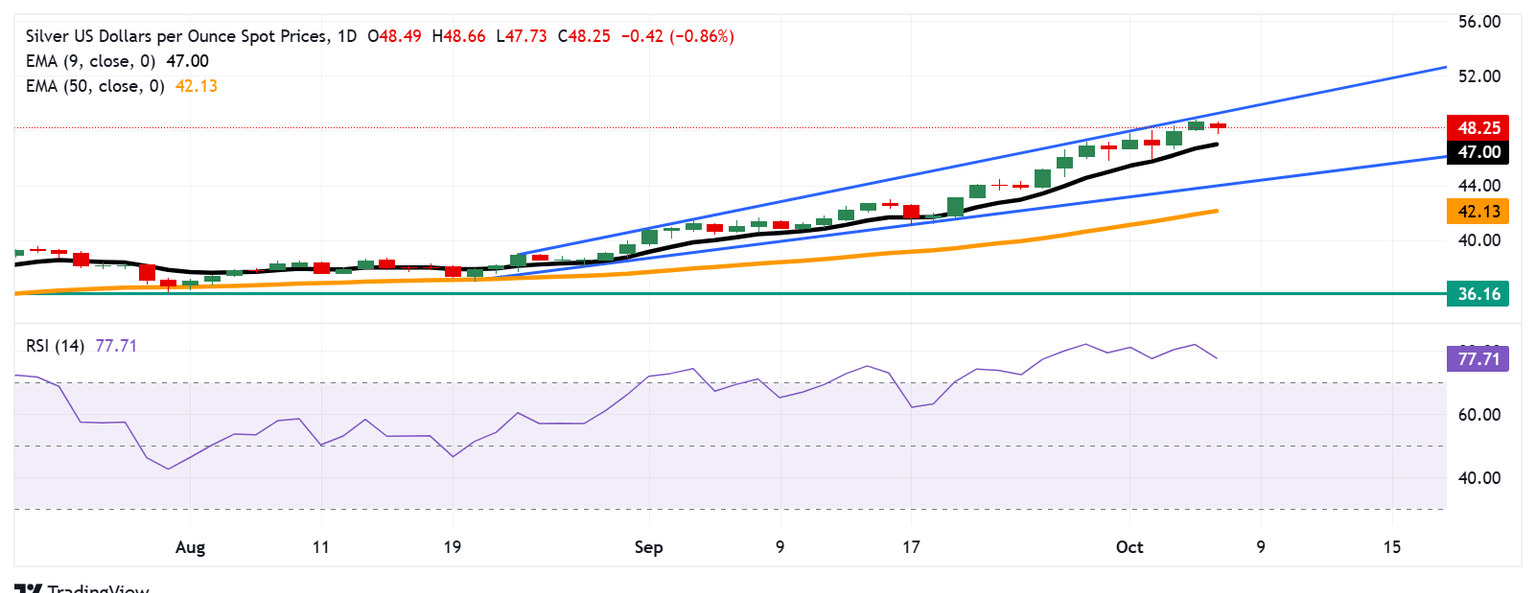Select the EMA (50, close, 0) indicator legend
Viewport: 1536px width, 593px height.
[x=122, y=86]
